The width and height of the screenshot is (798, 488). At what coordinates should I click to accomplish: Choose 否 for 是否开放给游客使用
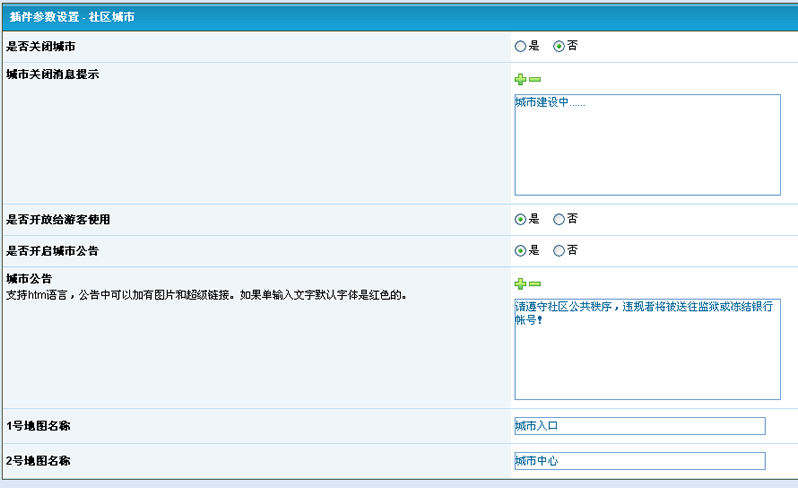coord(559,219)
